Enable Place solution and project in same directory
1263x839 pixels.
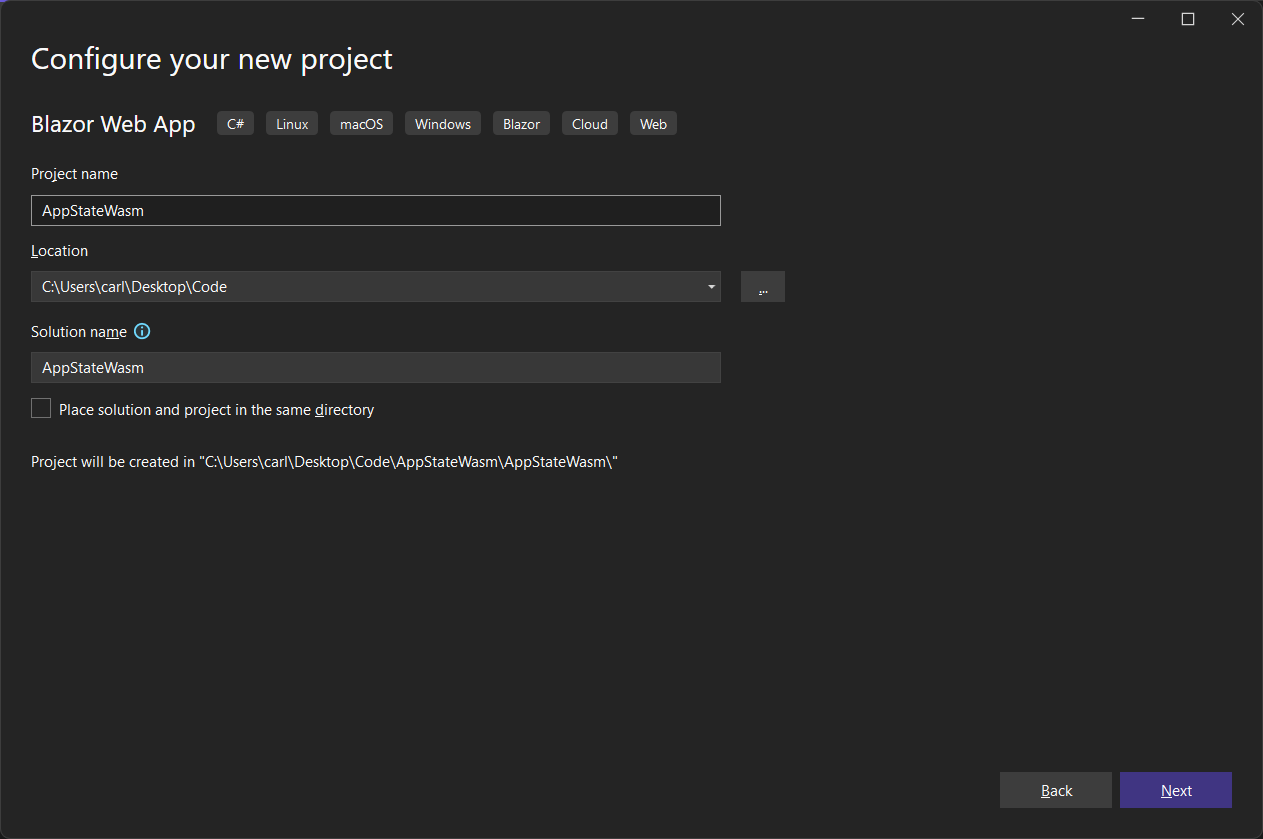(x=41, y=408)
